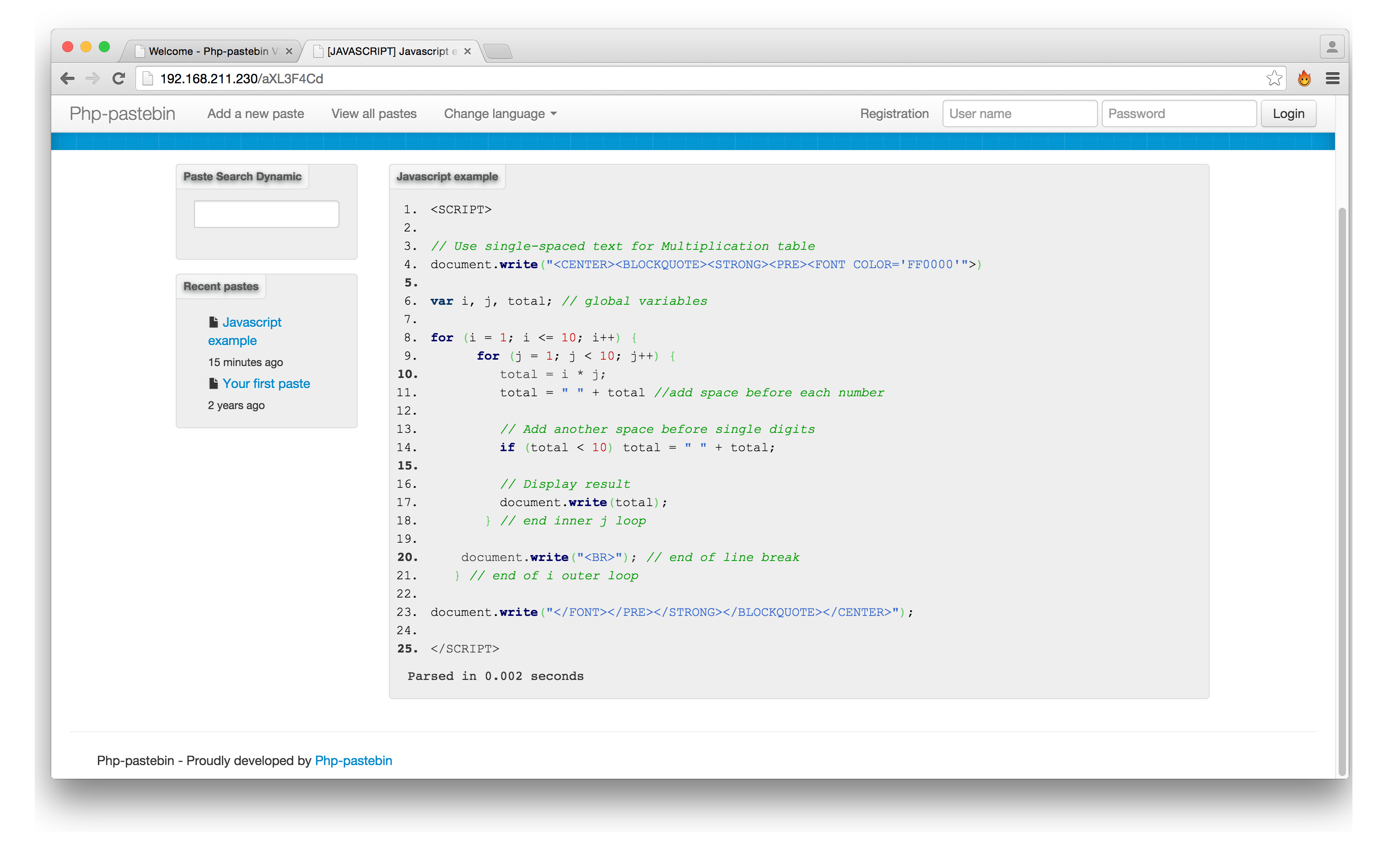This screenshot has width=1400, height=852.
Task: Open the Chrome hamburger menu
Action: pyautogui.click(x=1332, y=78)
